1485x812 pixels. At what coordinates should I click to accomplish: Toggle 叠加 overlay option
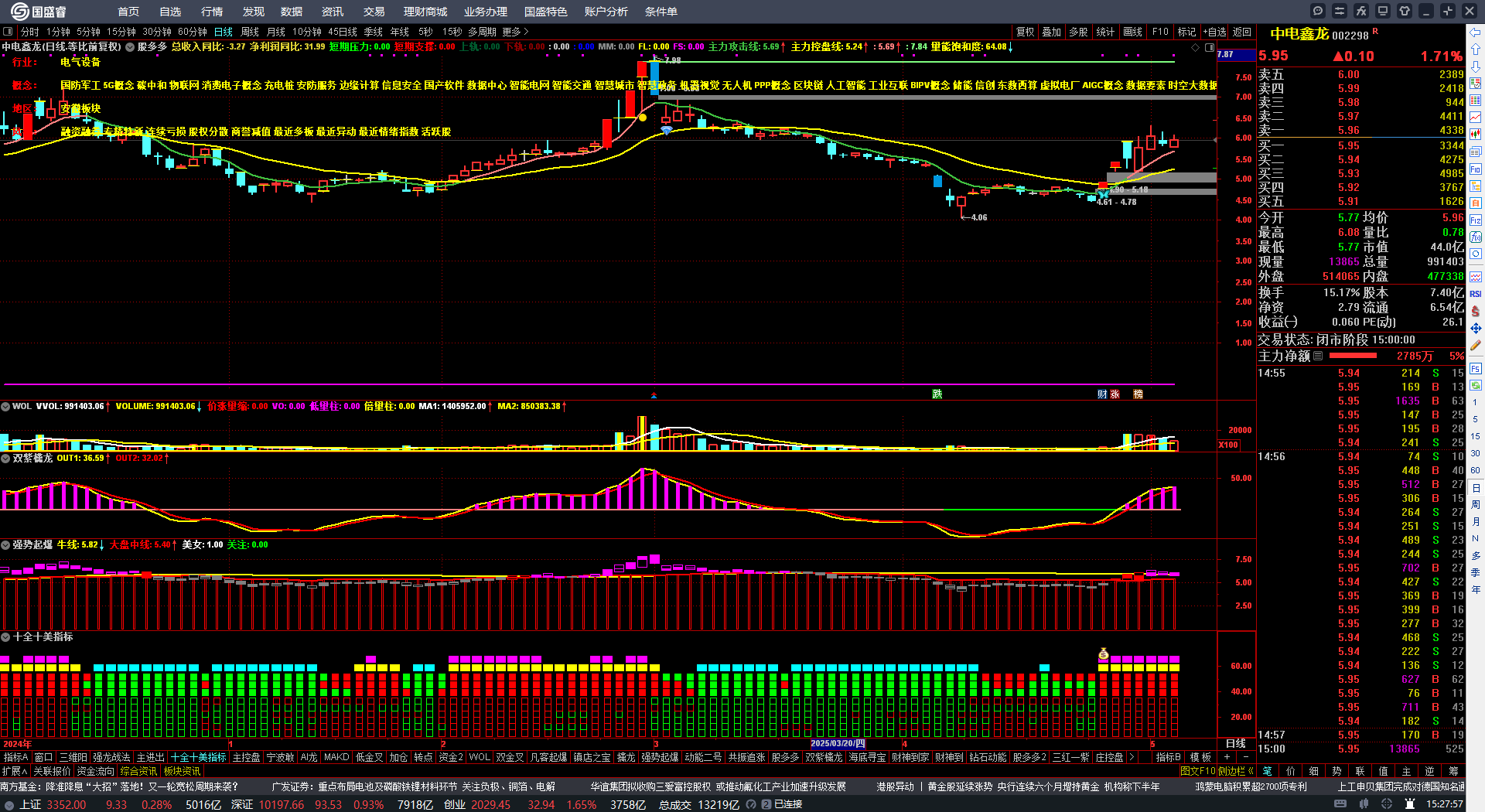pyautogui.click(x=1052, y=32)
